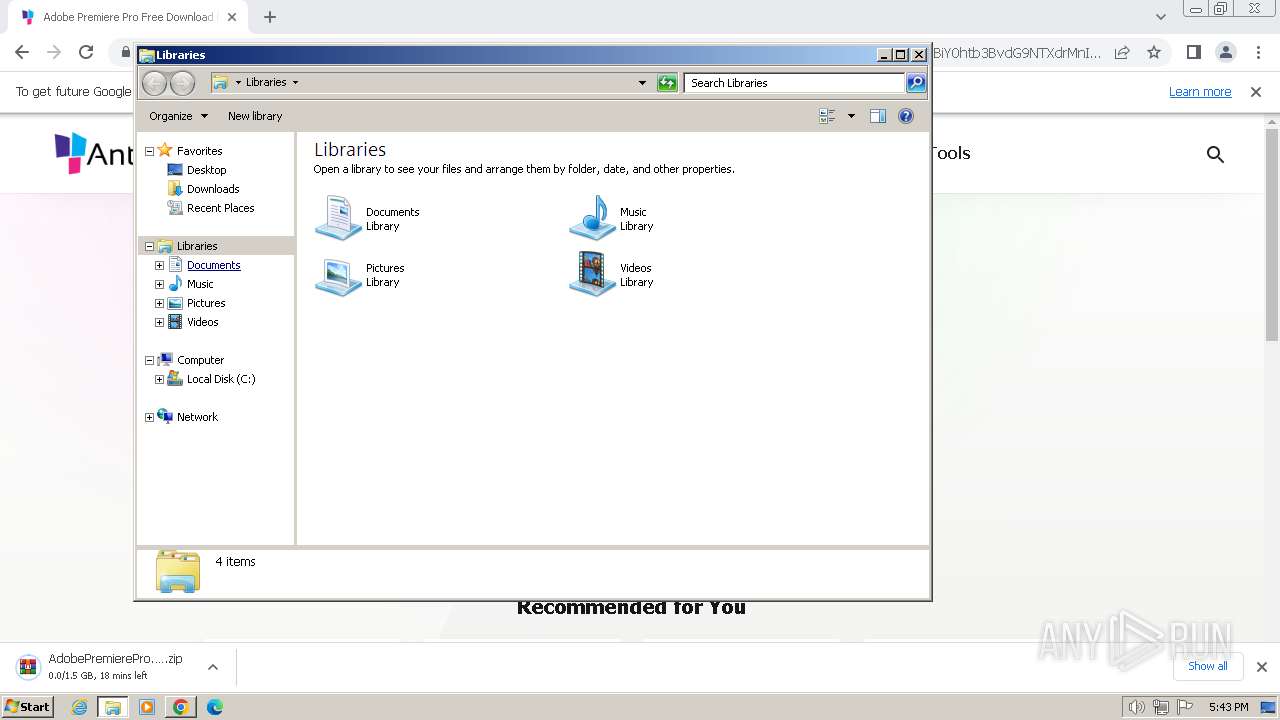Image resolution: width=1280 pixels, height=720 pixels.
Task: Click the refresh button beside address bar
Action: pos(667,83)
